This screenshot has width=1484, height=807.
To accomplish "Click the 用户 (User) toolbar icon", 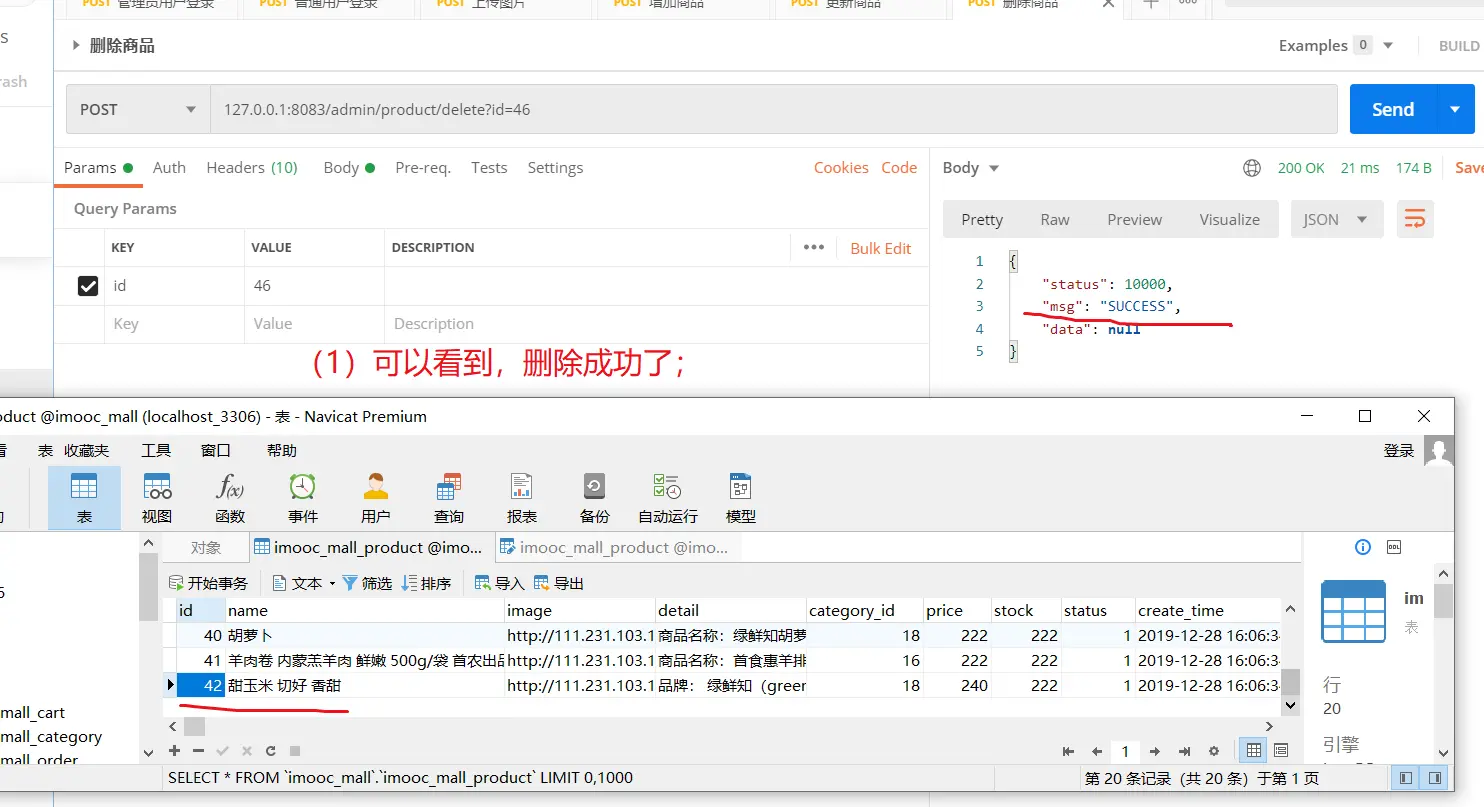I will point(376,498).
